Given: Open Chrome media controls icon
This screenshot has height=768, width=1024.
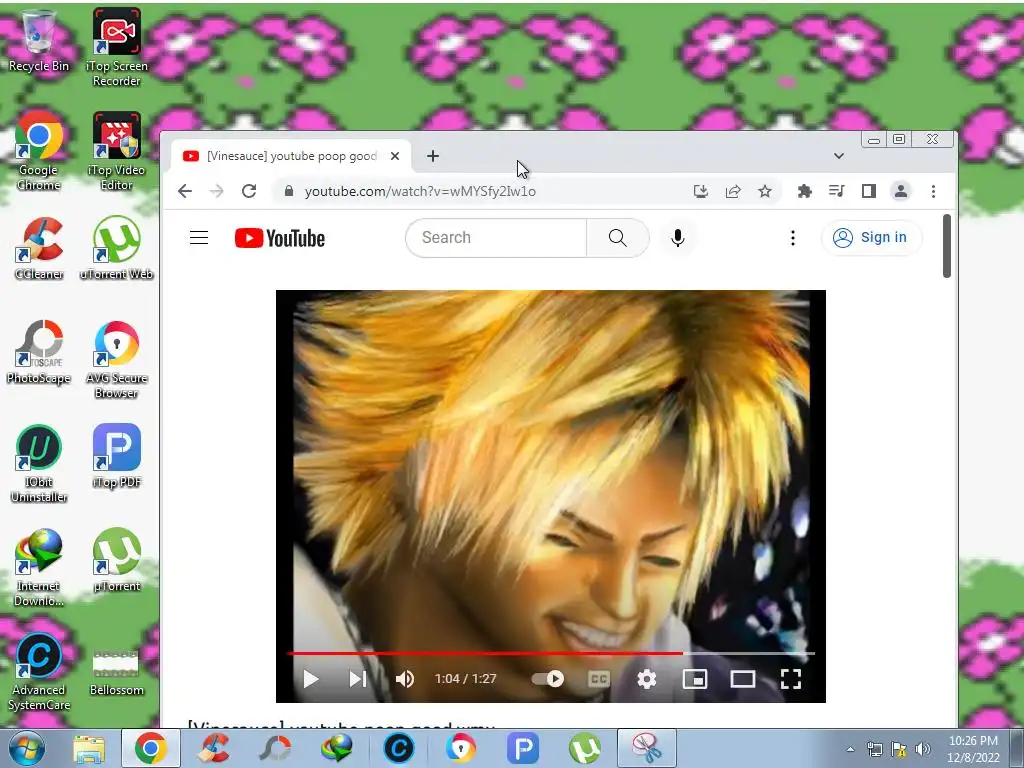Looking at the screenshot, I should pos(837,191).
